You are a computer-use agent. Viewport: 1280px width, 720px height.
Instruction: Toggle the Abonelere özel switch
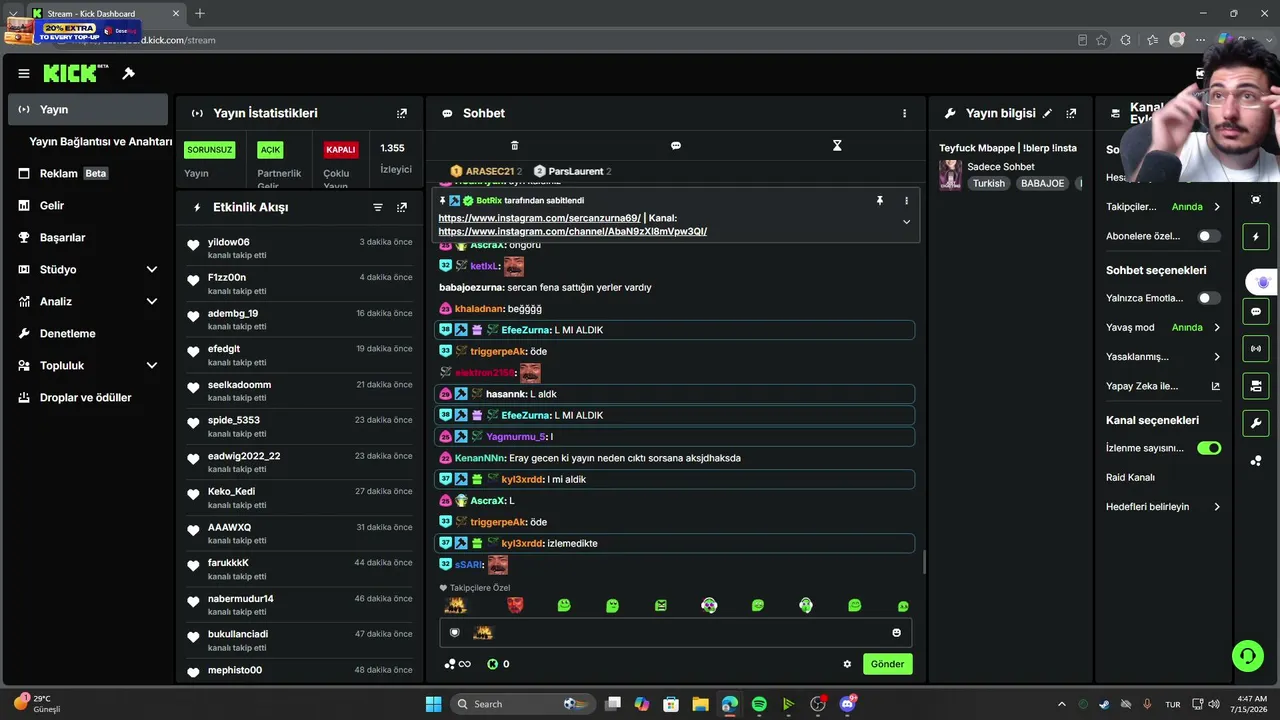pos(1209,236)
